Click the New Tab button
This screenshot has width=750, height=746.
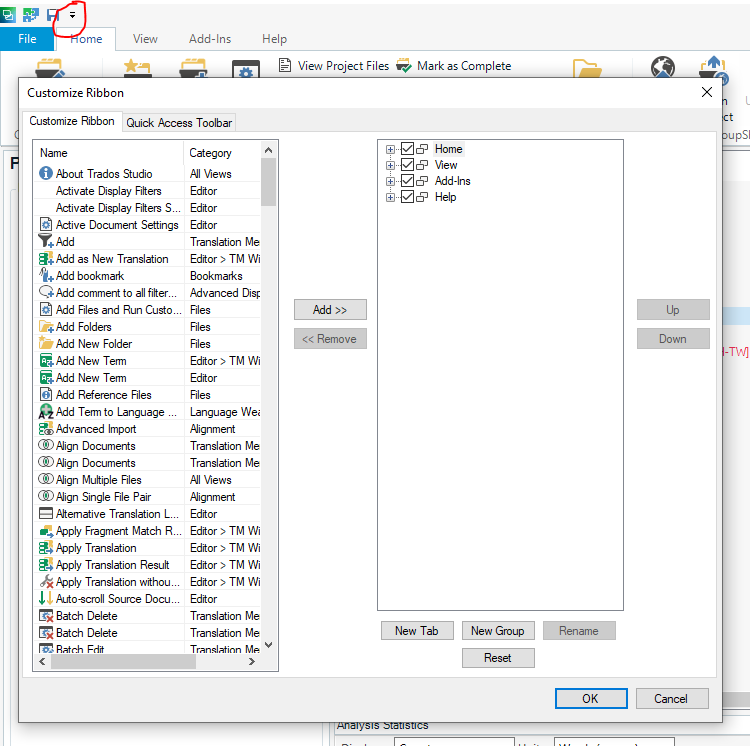[x=417, y=631]
